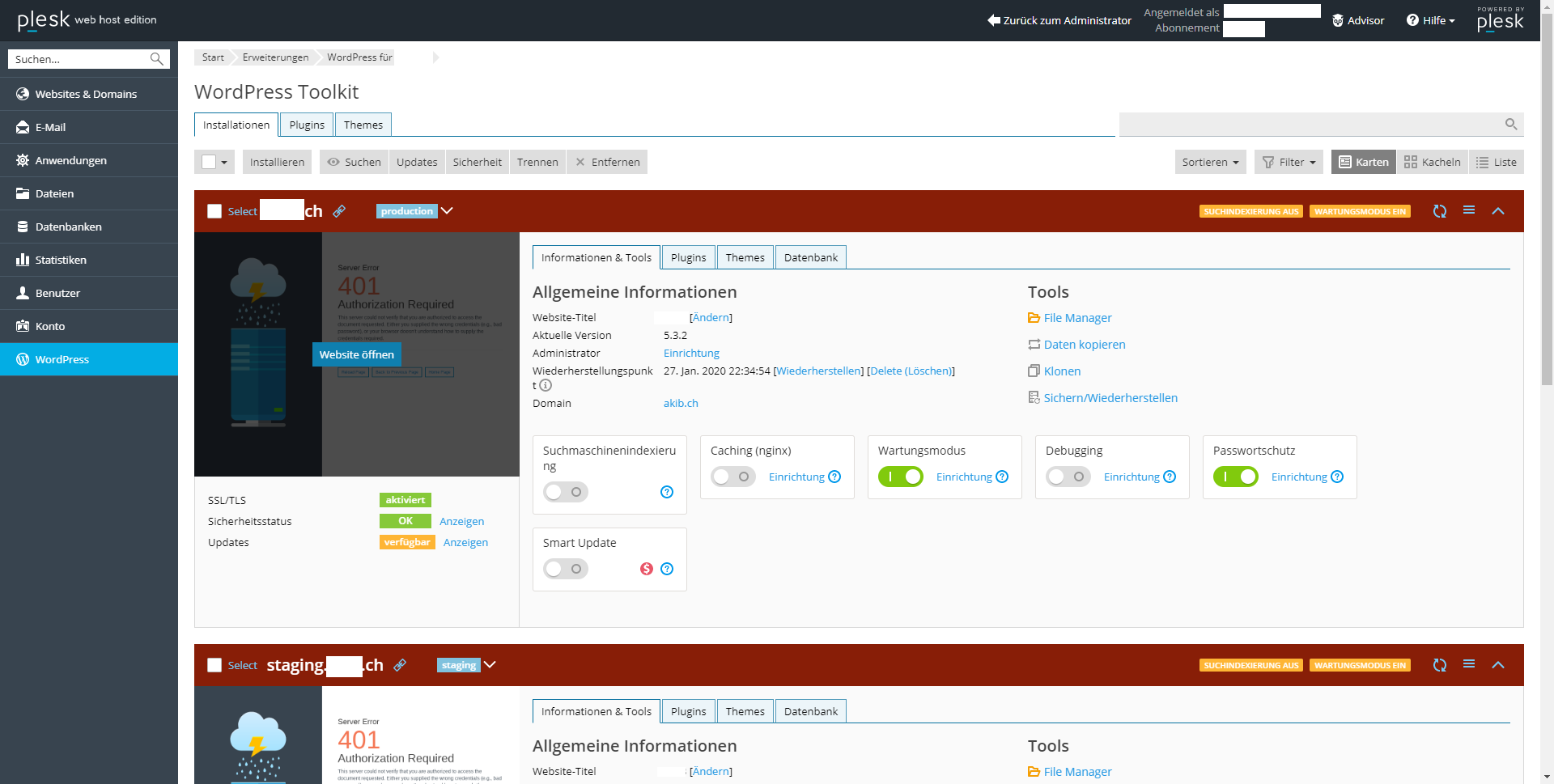Image resolution: width=1554 pixels, height=784 pixels.
Task: Click Entfernen button
Action: tap(607, 162)
